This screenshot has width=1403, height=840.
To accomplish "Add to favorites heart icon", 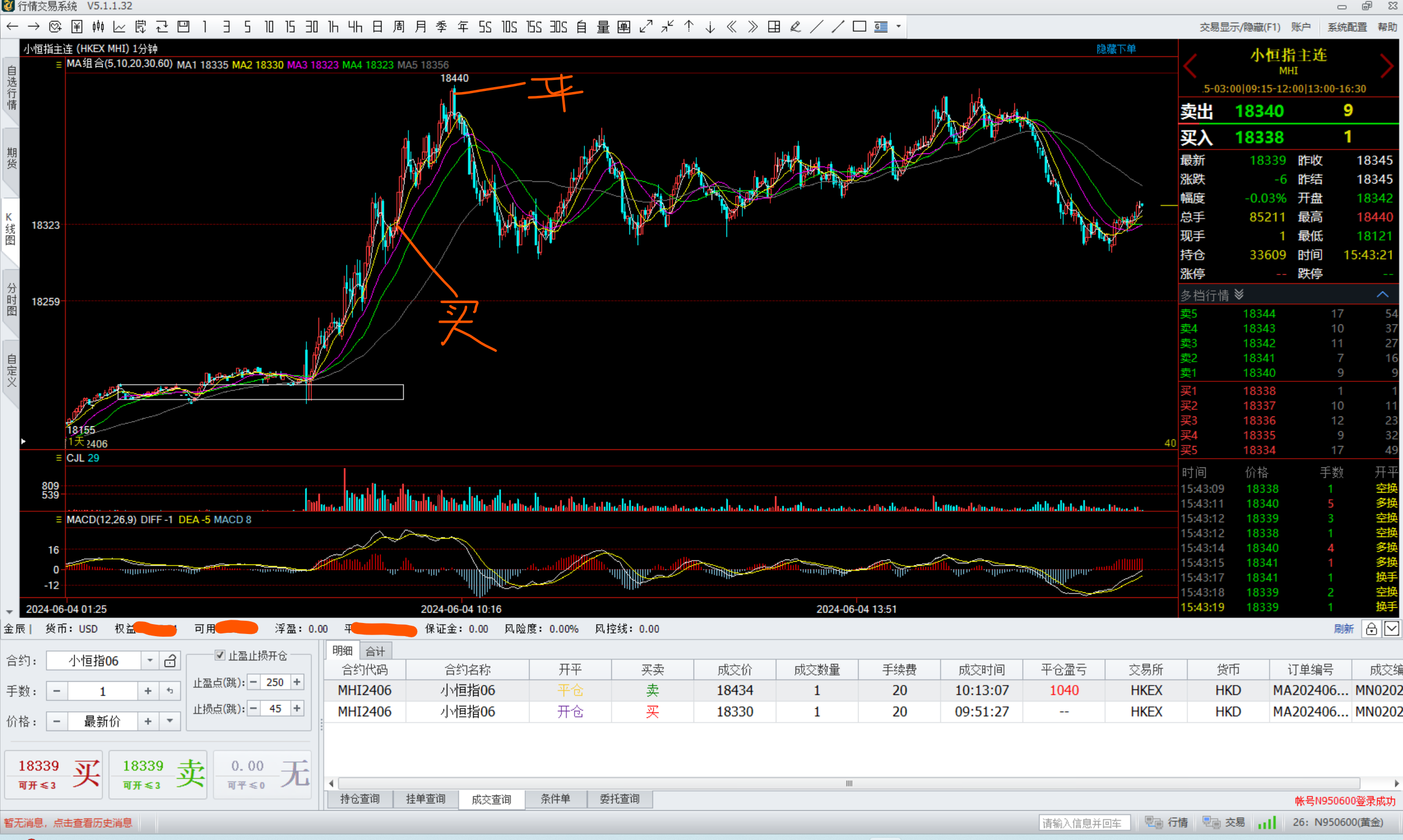I will pos(55,27).
